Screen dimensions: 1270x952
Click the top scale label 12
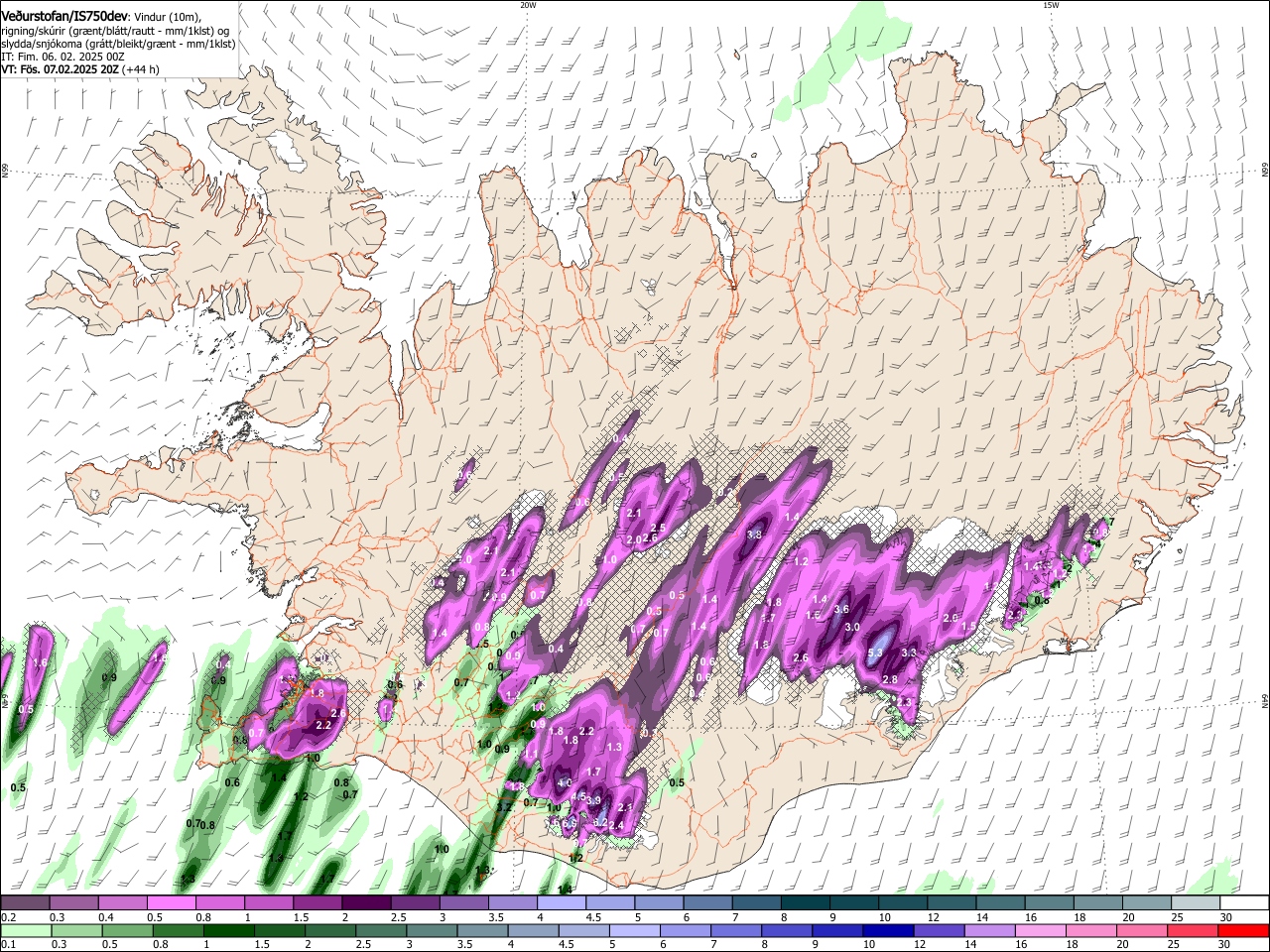(933, 917)
